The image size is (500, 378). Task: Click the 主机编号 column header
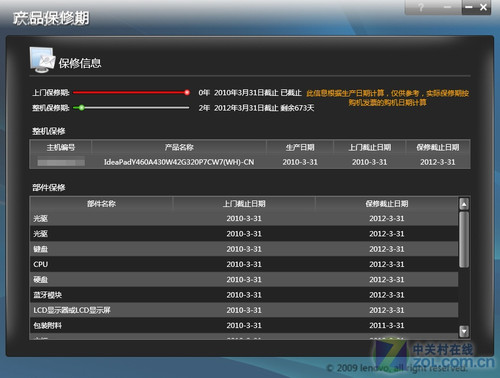[x=61, y=147]
